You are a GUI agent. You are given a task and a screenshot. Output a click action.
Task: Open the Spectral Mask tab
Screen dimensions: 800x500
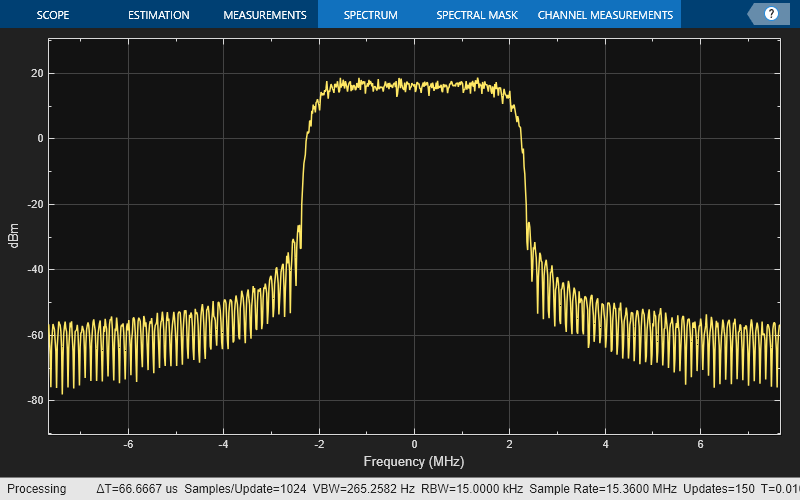[475, 15]
